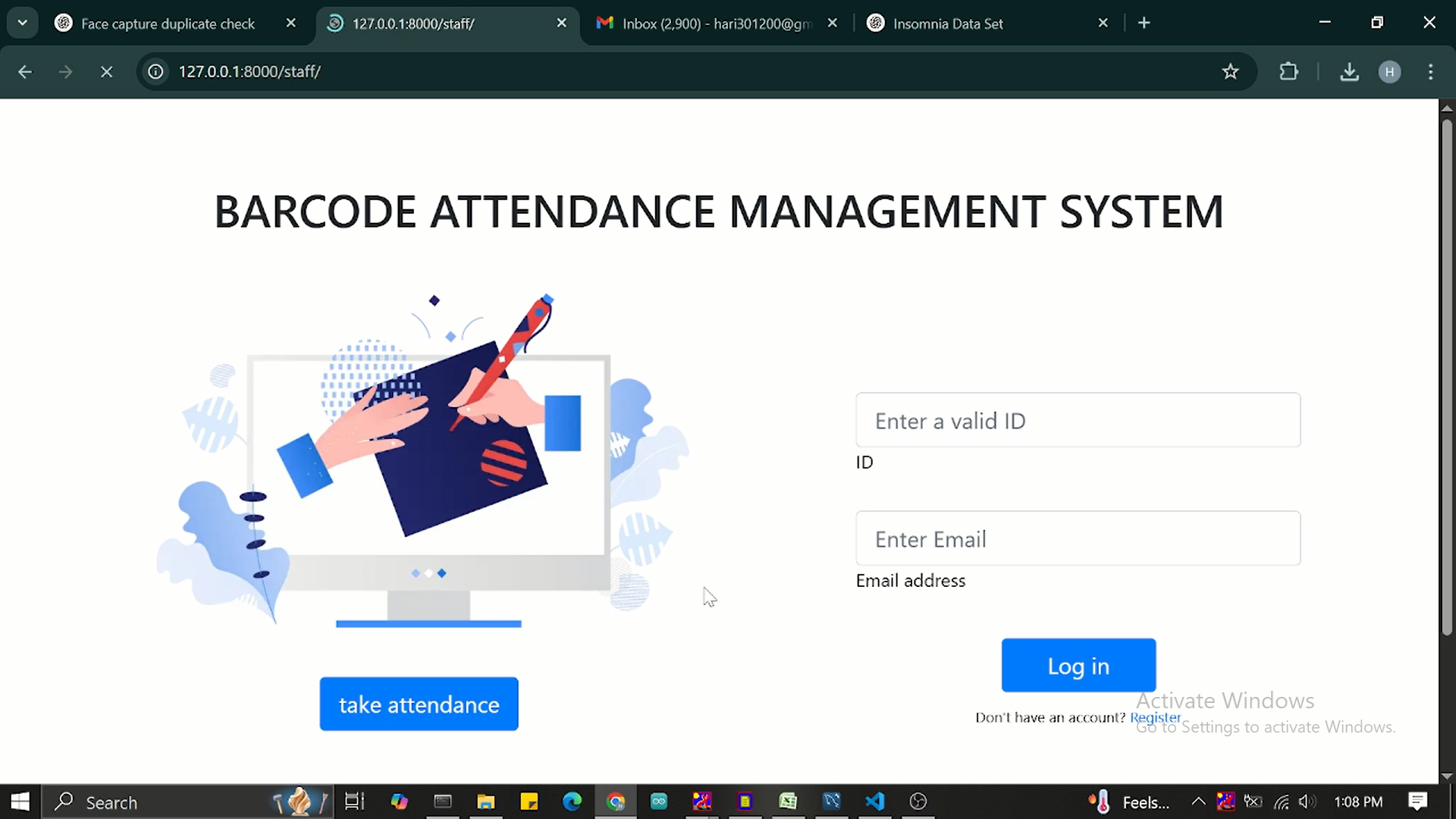Click the address bar URL
Screen dimensions: 1456x819
249,71
